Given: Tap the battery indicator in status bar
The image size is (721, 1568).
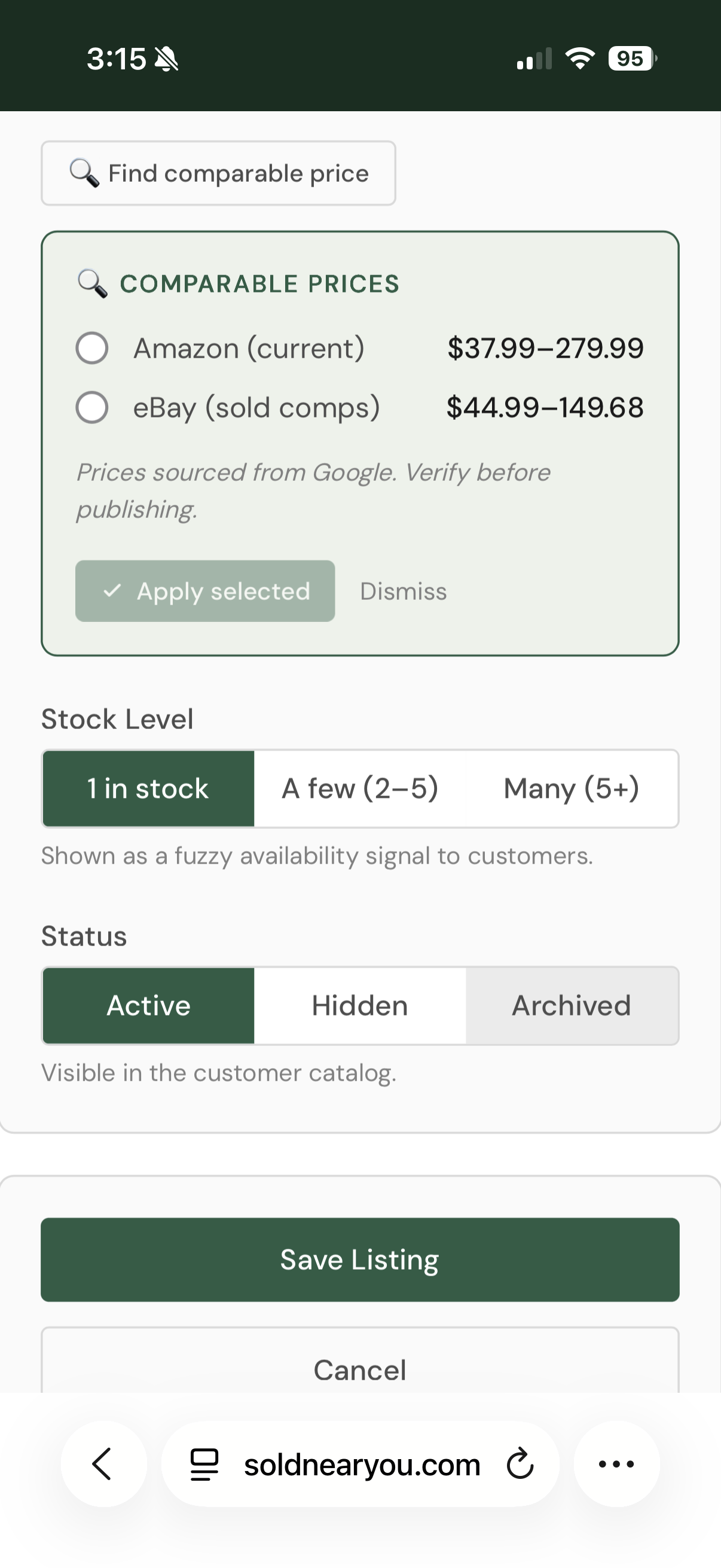Looking at the screenshot, I should (x=632, y=59).
